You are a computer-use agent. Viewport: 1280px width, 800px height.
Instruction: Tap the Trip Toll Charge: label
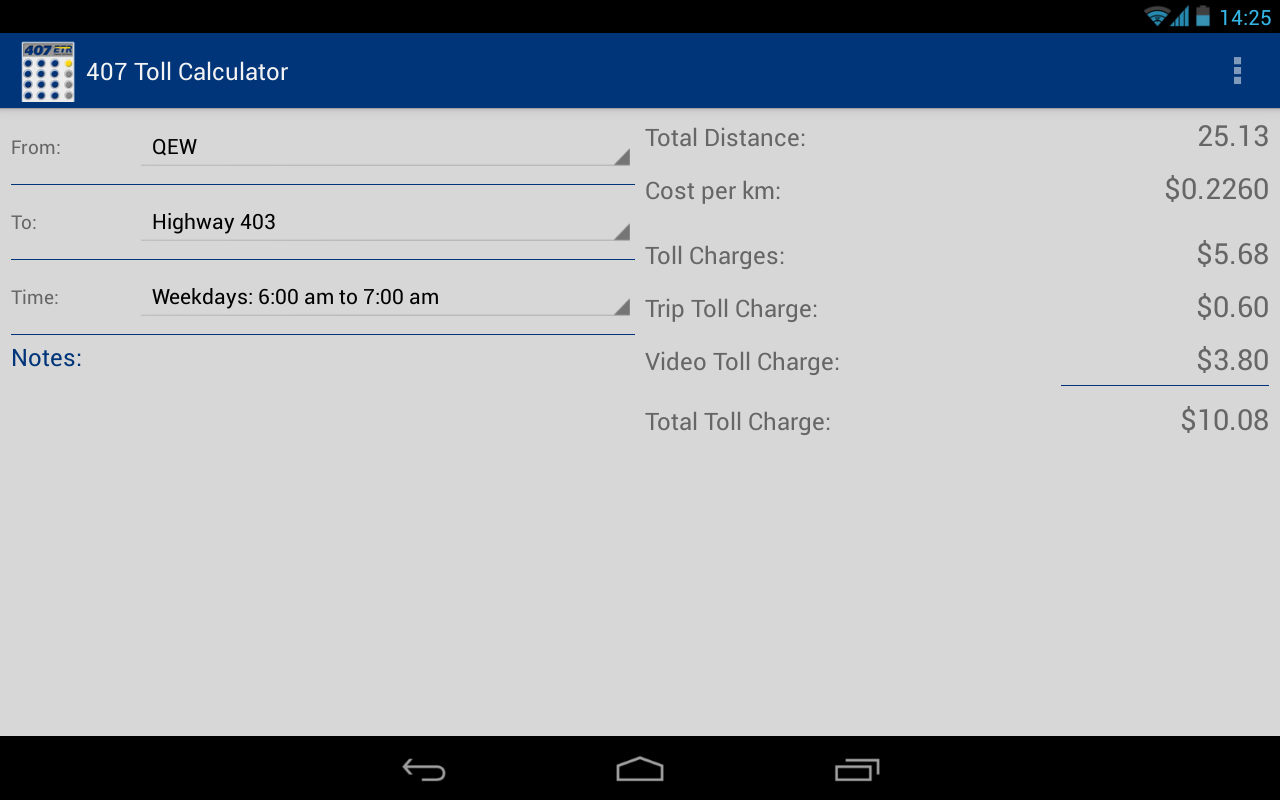pyautogui.click(x=731, y=309)
